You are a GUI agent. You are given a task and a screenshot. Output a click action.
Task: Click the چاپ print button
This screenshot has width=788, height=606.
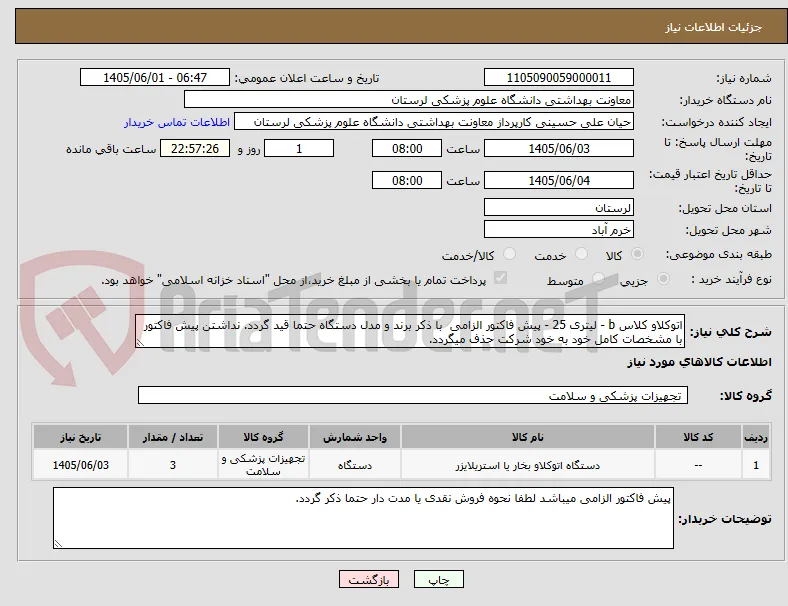pos(439,579)
